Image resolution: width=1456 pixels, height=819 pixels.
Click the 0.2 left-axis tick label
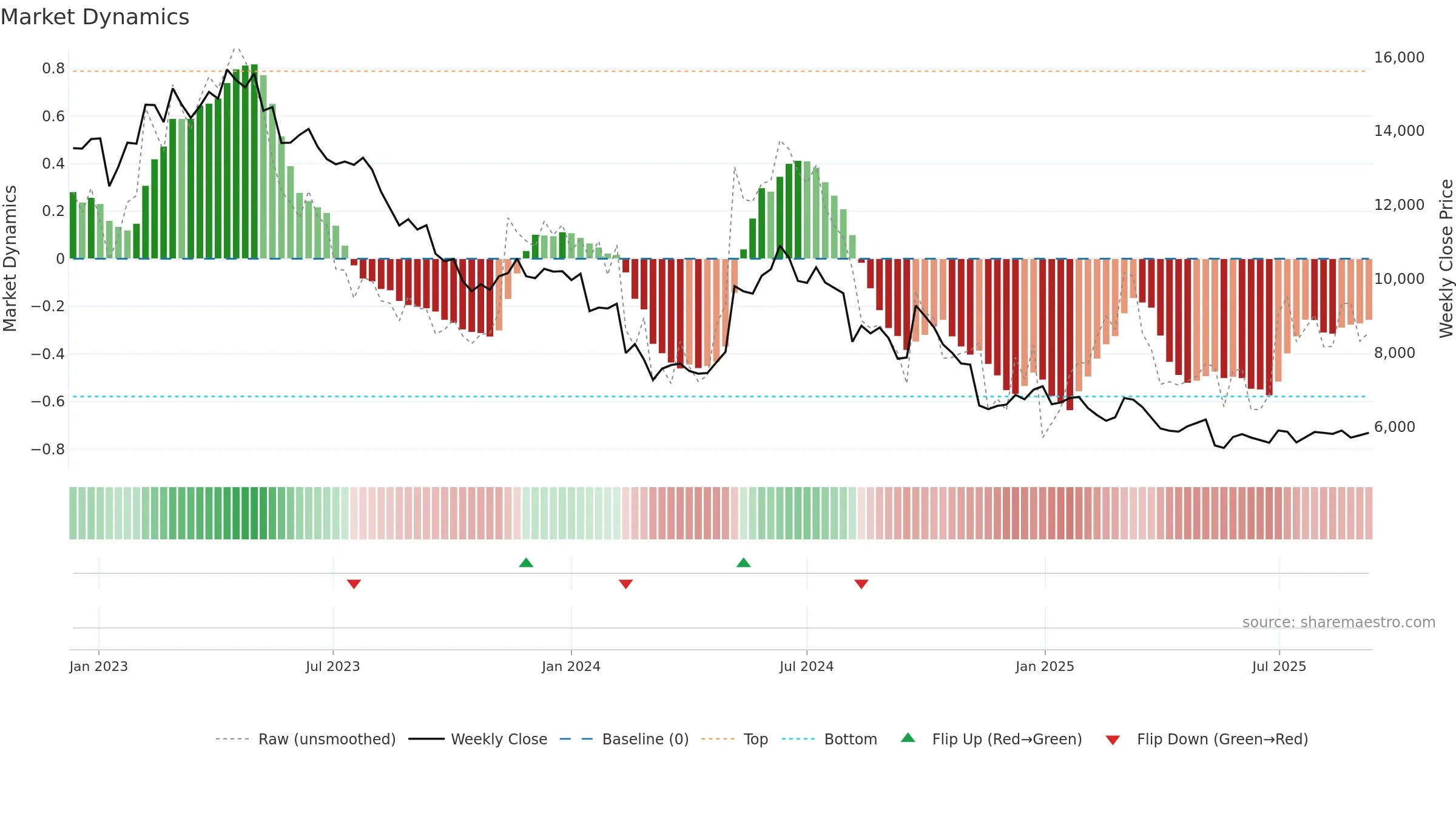53,211
